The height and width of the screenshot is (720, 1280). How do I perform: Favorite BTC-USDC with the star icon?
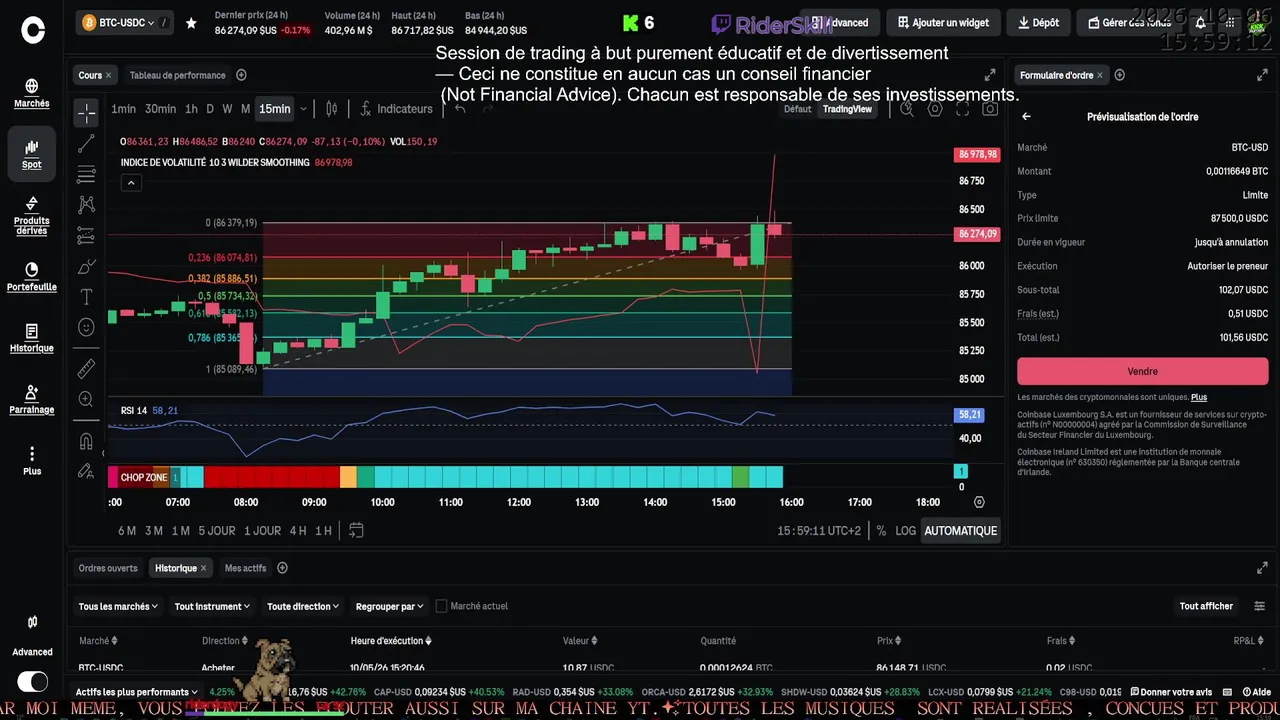coord(191,23)
